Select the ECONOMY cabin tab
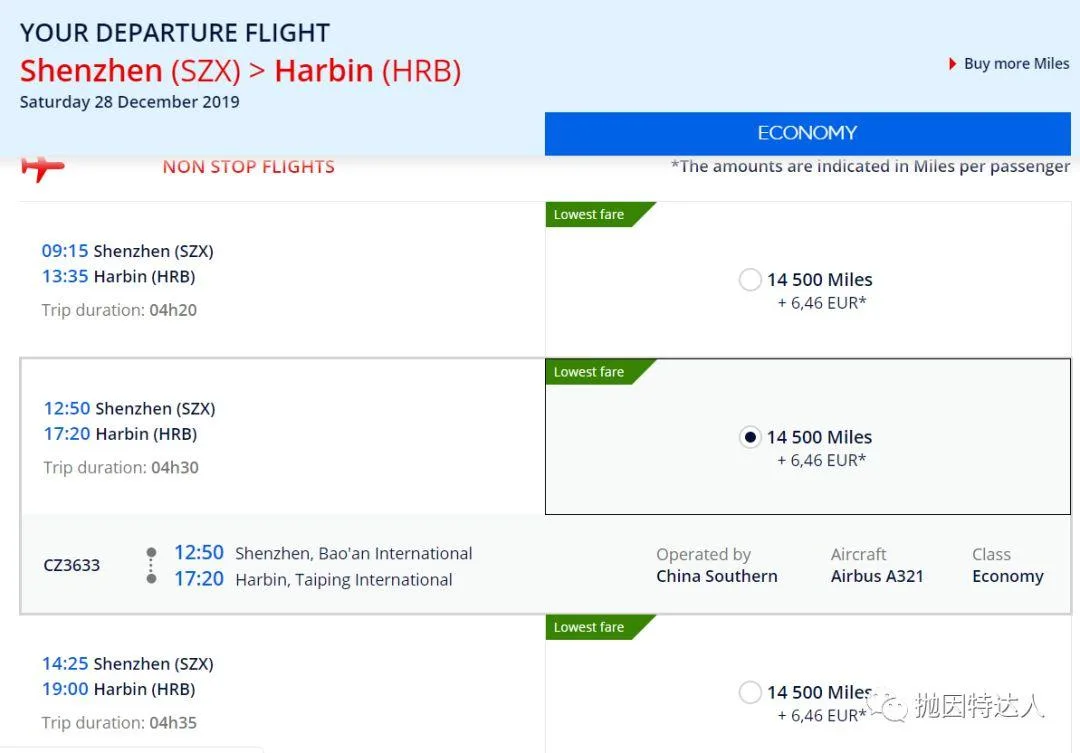Viewport: 1080px width, 753px height. tap(807, 133)
